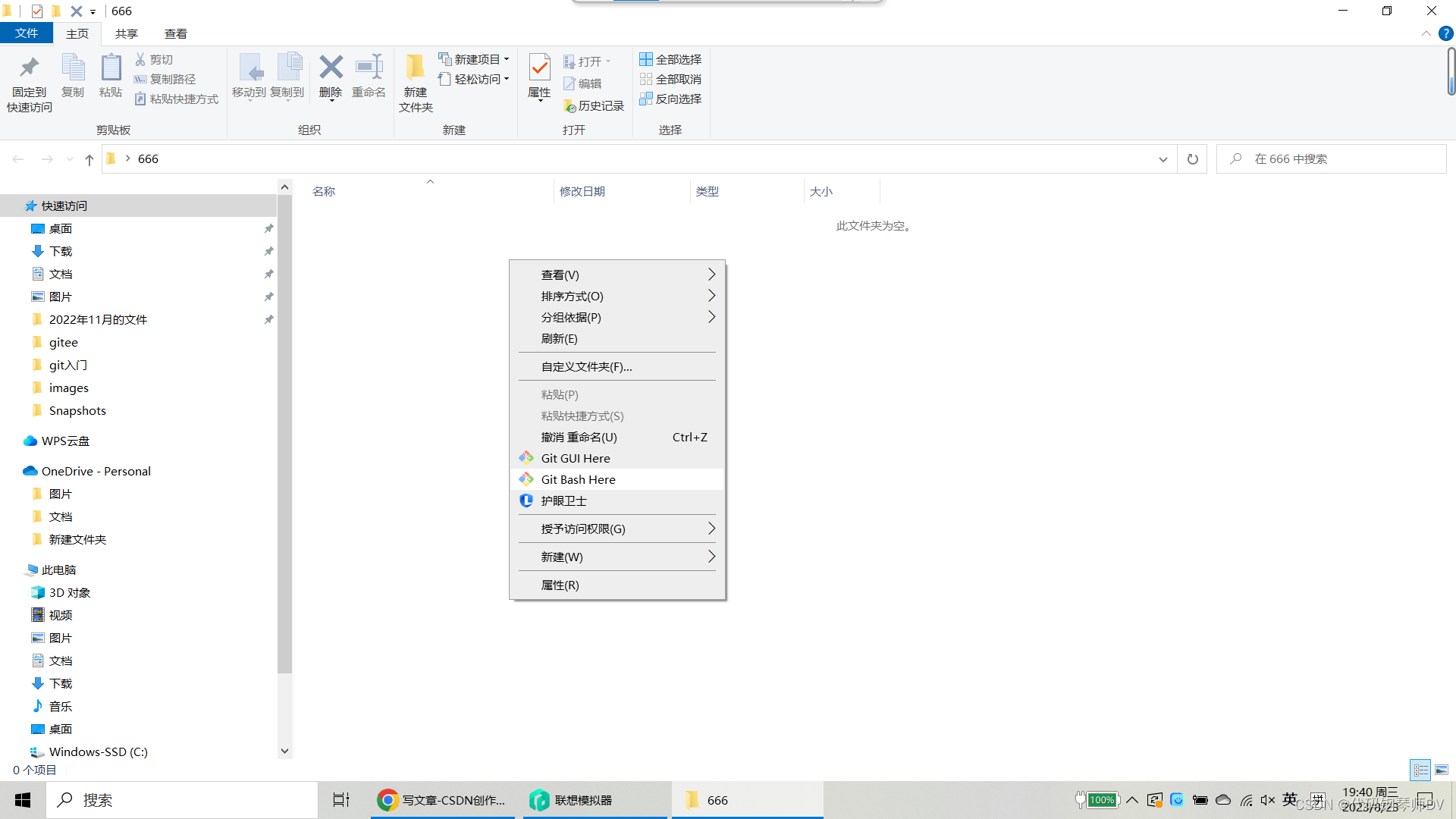Viewport: 1456px width, 819px height.
Task: Switch to the 共享 ribbon tab
Action: (x=126, y=33)
